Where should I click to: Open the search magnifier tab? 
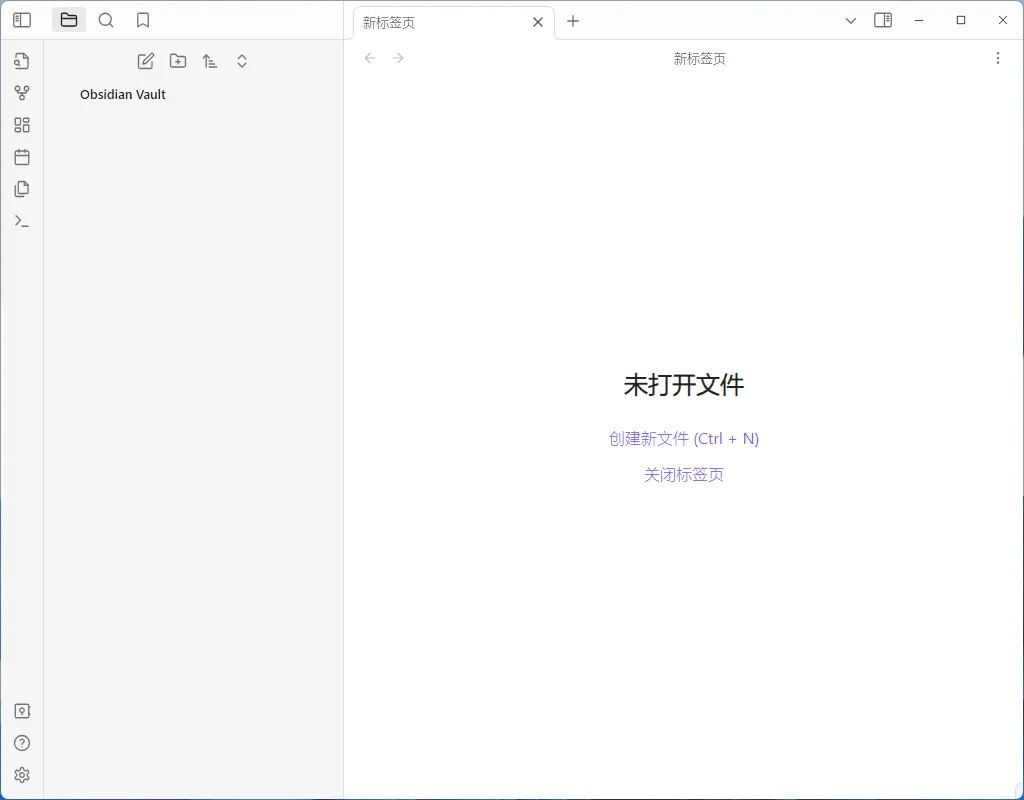pos(106,20)
